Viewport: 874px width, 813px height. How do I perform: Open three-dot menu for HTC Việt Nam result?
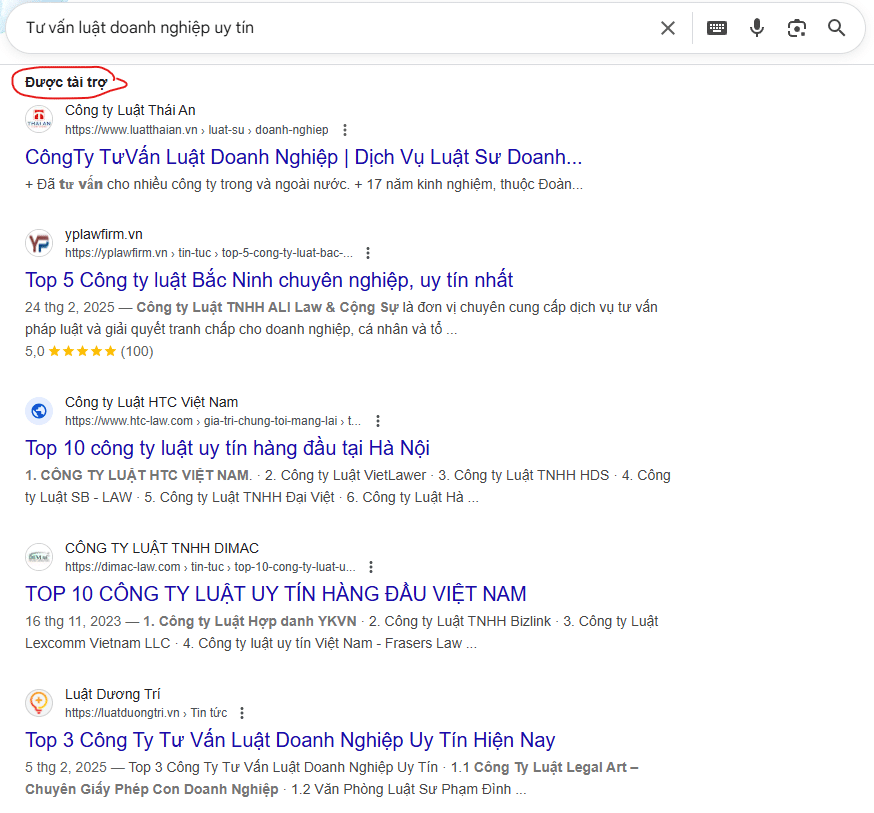377,421
